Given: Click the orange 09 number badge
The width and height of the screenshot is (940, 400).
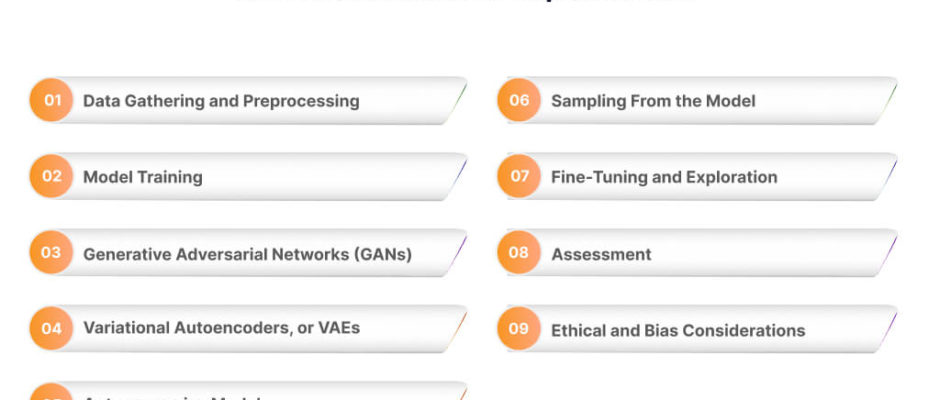Looking at the screenshot, I should point(519,329).
